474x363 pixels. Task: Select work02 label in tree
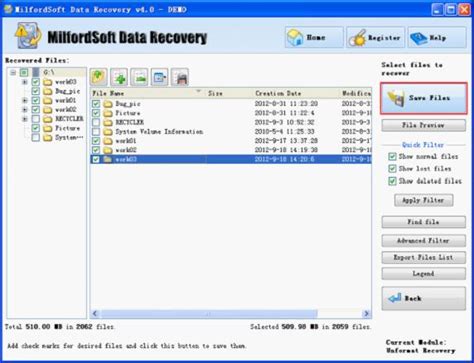[x=66, y=110]
